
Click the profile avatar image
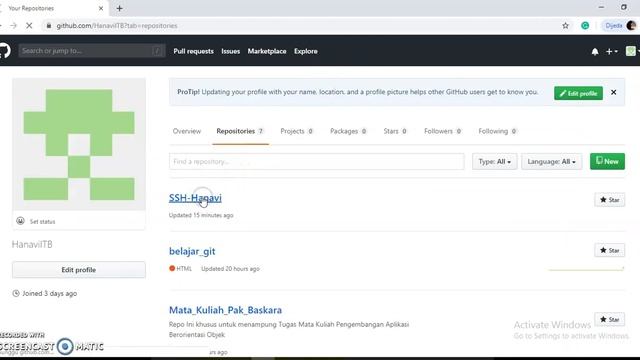point(79,144)
